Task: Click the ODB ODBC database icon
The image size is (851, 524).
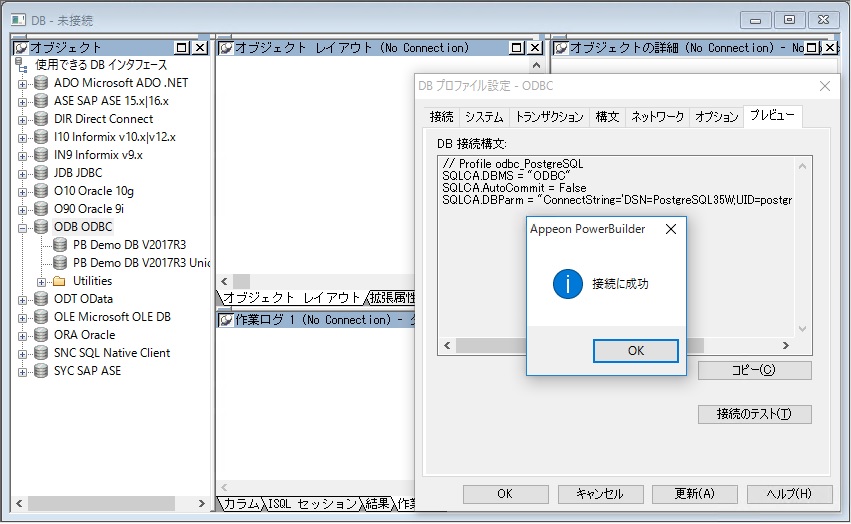Action: click(x=41, y=227)
